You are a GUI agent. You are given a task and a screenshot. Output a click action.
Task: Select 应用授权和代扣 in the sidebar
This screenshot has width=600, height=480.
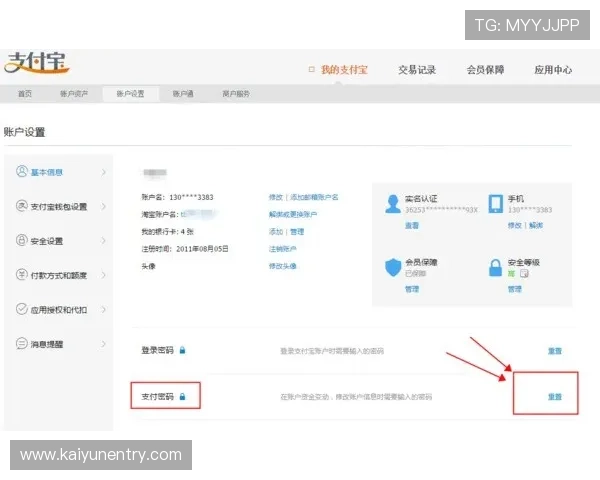(59, 310)
